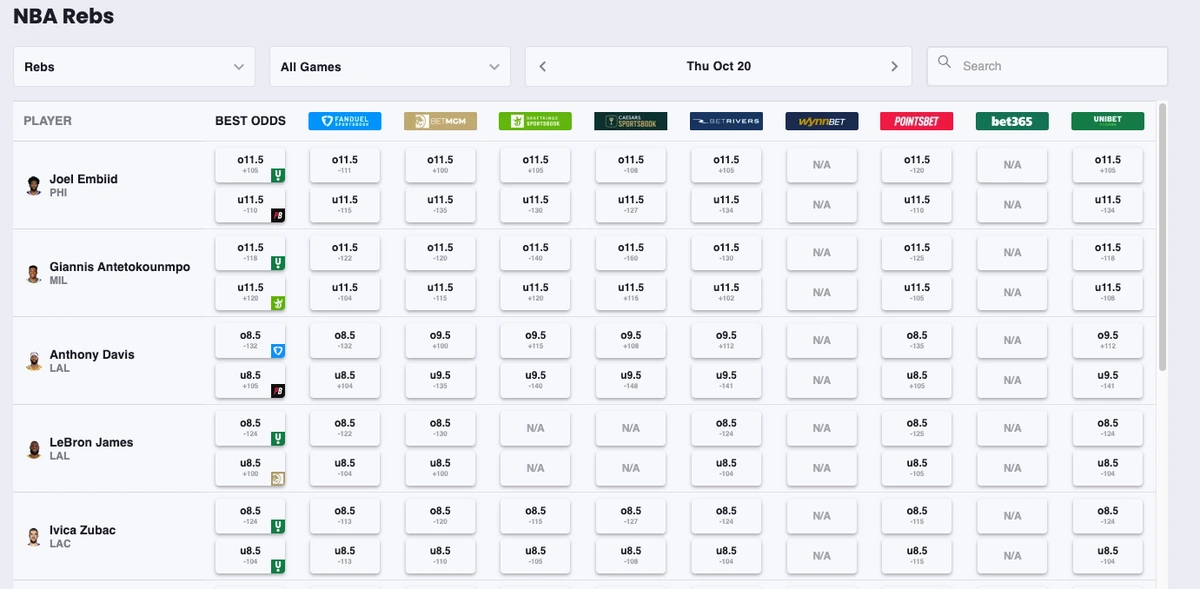The width and height of the screenshot is (1200, 589).
Task: Click the BetMGM logo header
Action: 440,121
